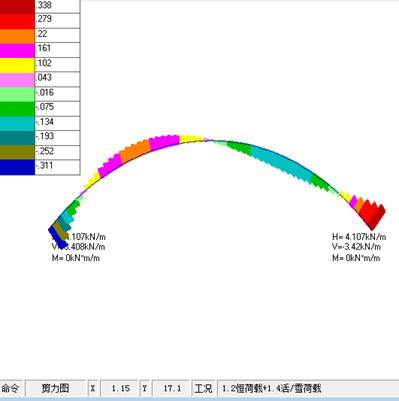The height and width of the screenshot is (401, 399).
Task: Click the 工况 label in status bar
Action: point(203,388)
